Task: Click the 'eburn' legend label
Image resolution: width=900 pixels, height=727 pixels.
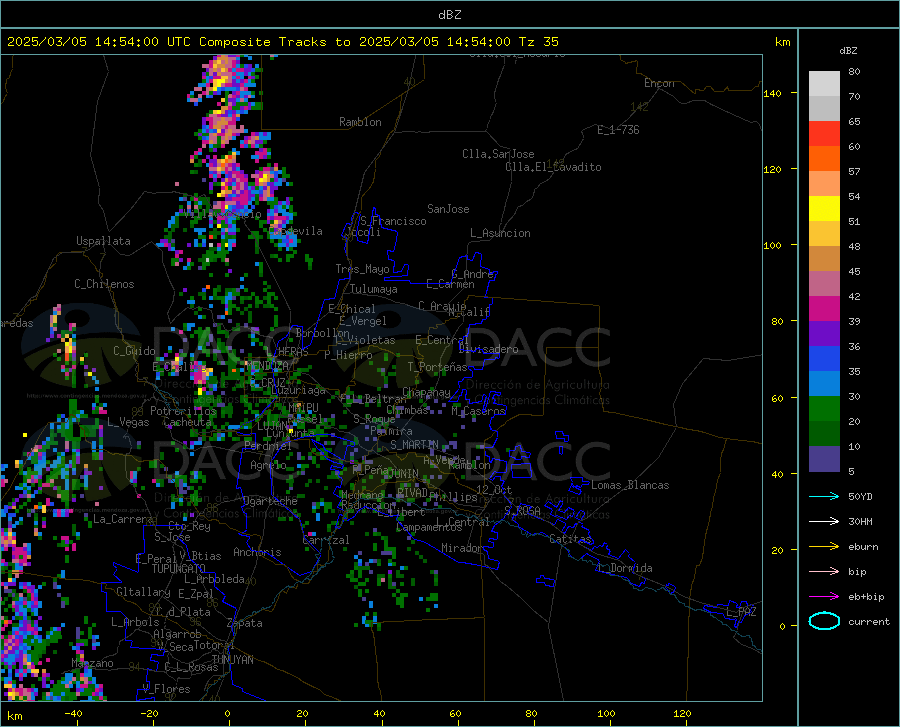Action: 863,547
